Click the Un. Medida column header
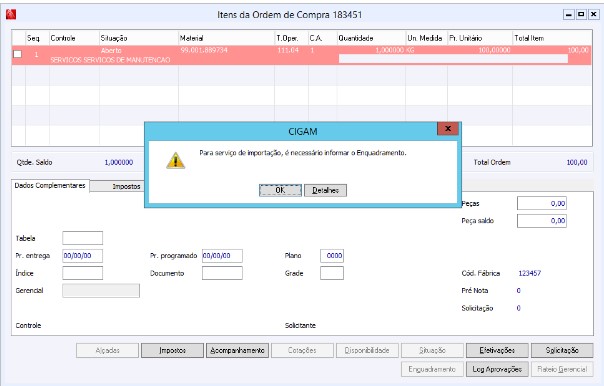Screen dimensions: 604x386 426,38
